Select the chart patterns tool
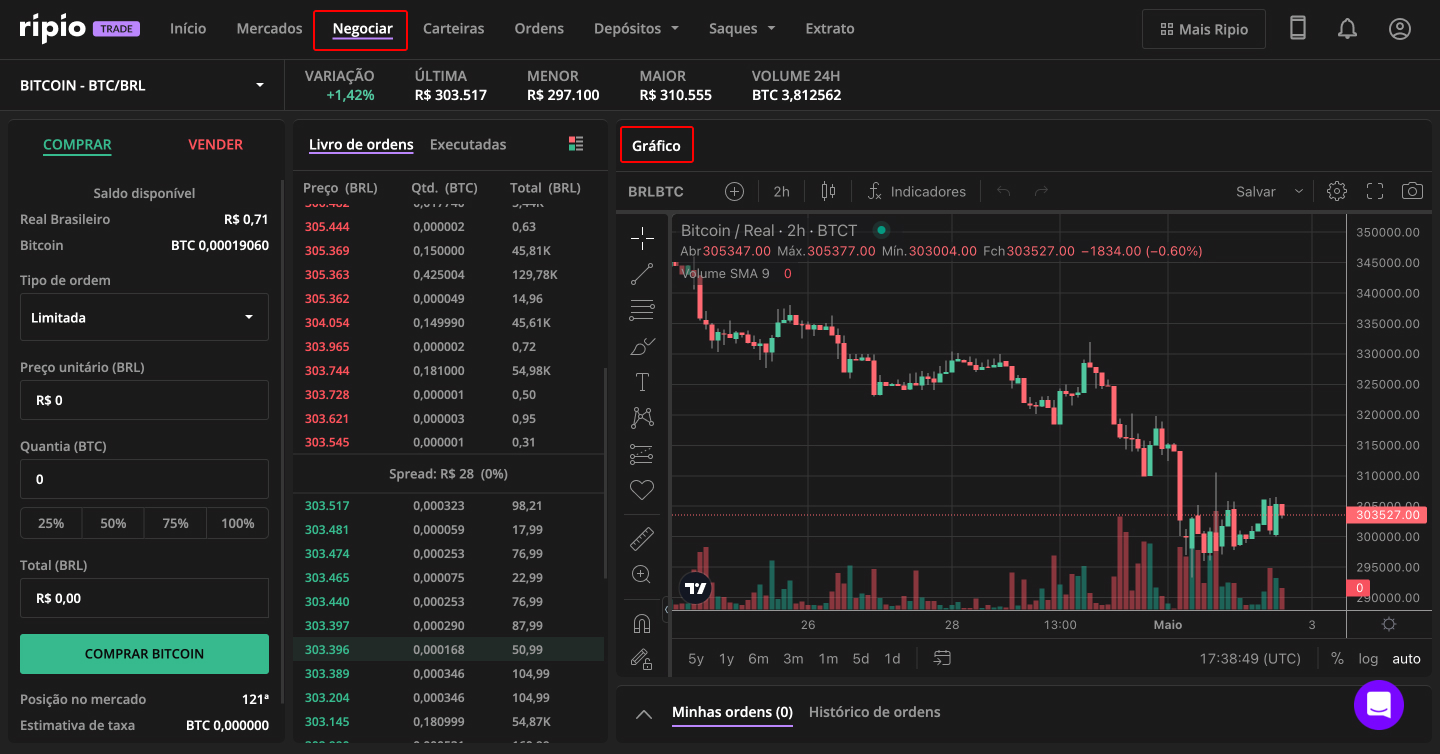 642,418
